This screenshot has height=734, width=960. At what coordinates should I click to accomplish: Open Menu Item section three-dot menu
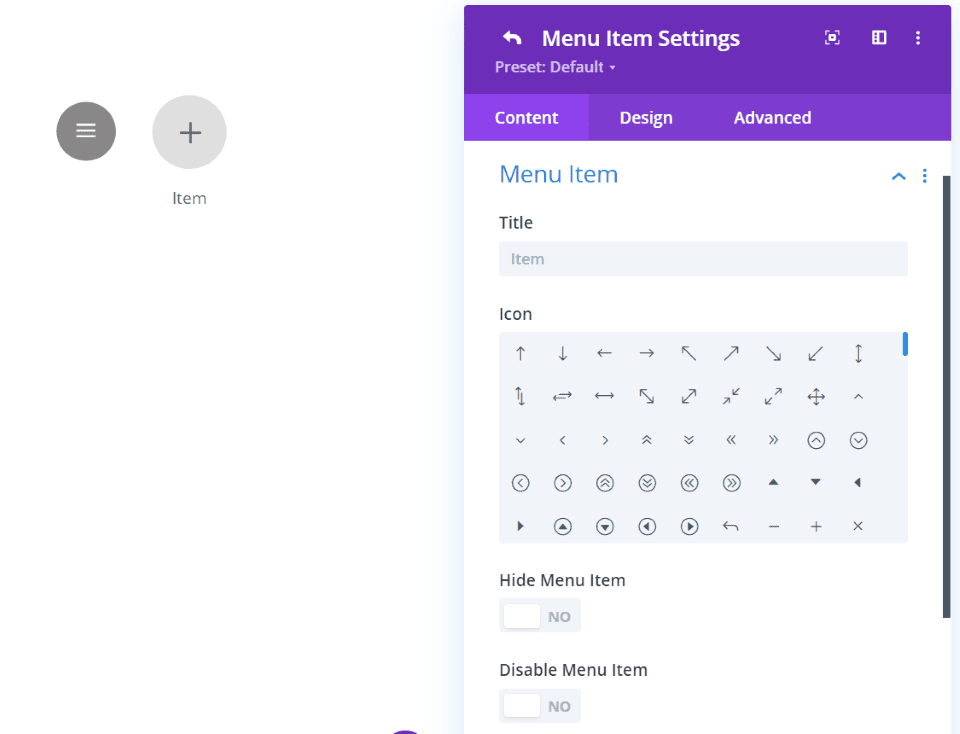pyautogui.click(x=924, y=176)
